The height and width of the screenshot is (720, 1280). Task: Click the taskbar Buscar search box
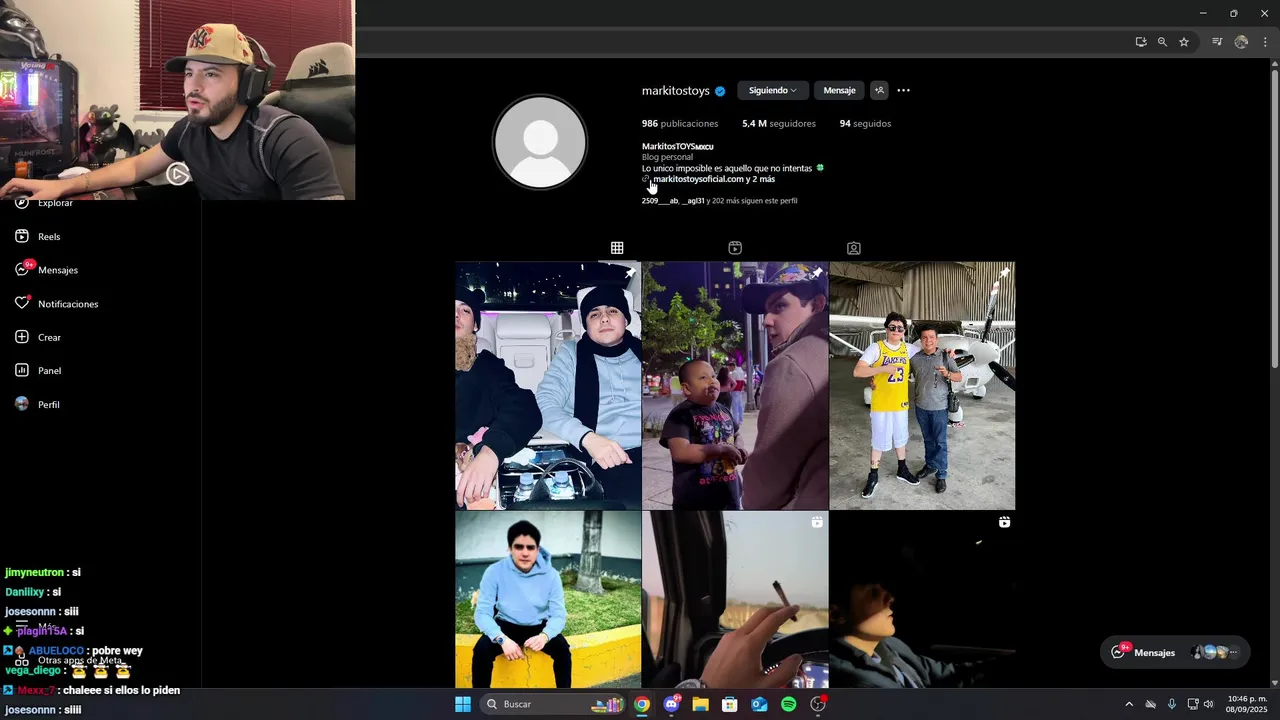(x=552, y=704)
